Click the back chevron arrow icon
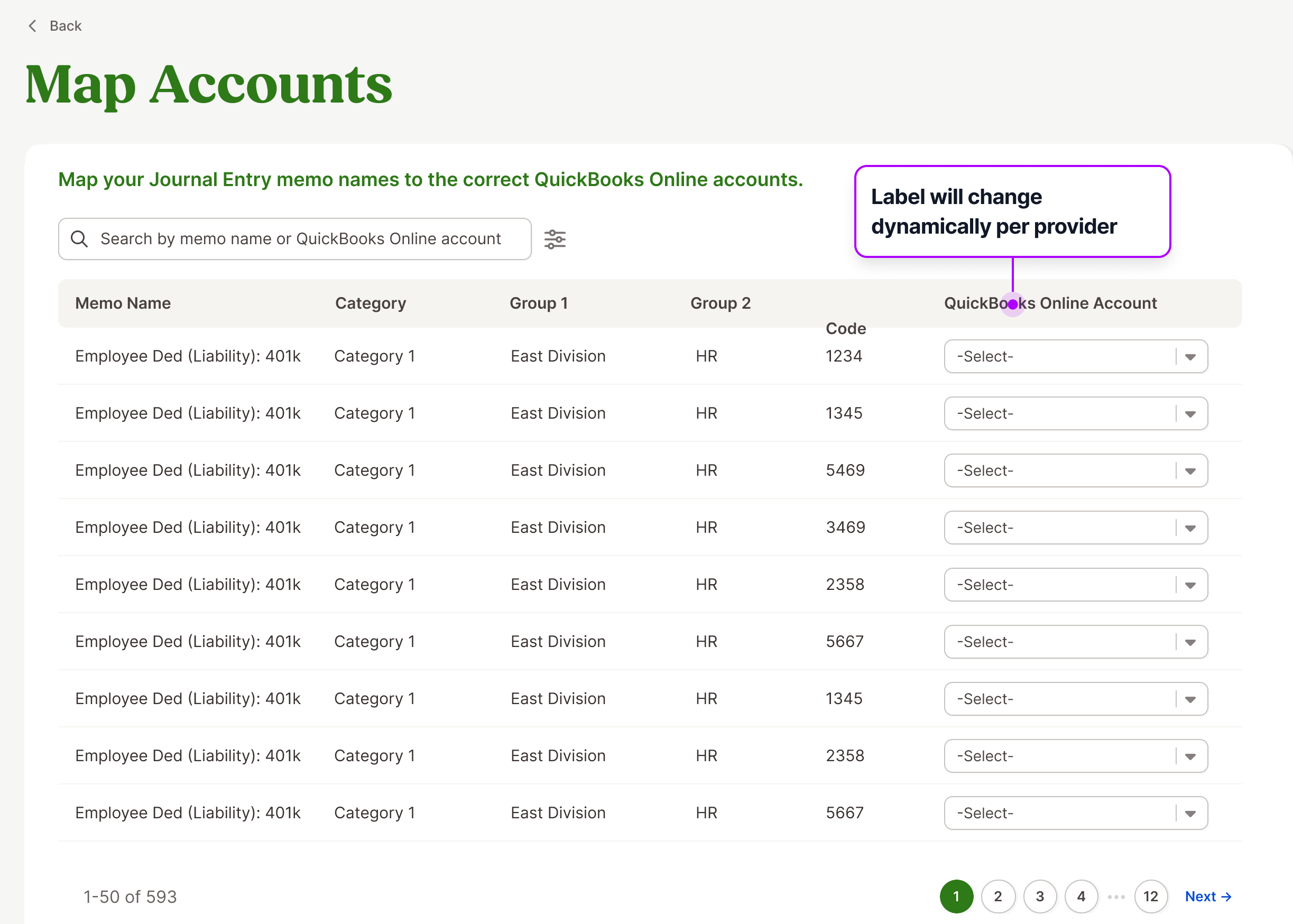The height and width of the screenshot is (924, 1293). pos(32,25)
